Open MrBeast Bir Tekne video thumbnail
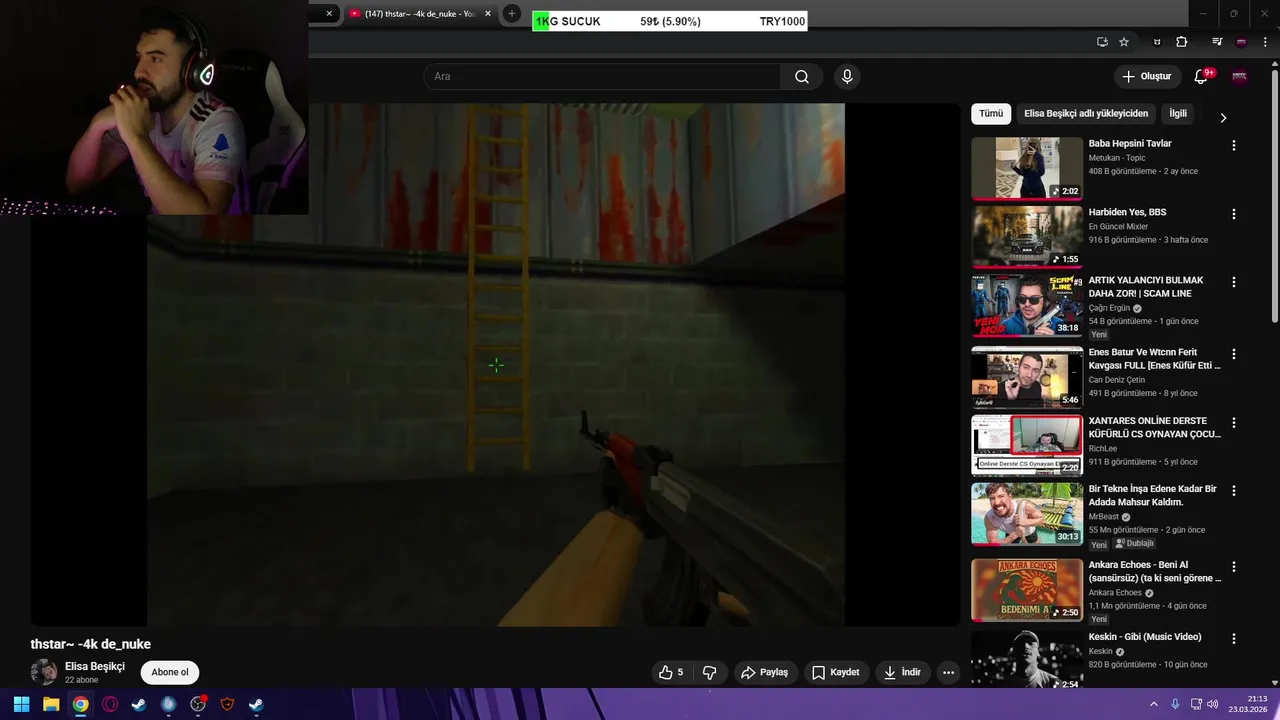 point(1027,515)
